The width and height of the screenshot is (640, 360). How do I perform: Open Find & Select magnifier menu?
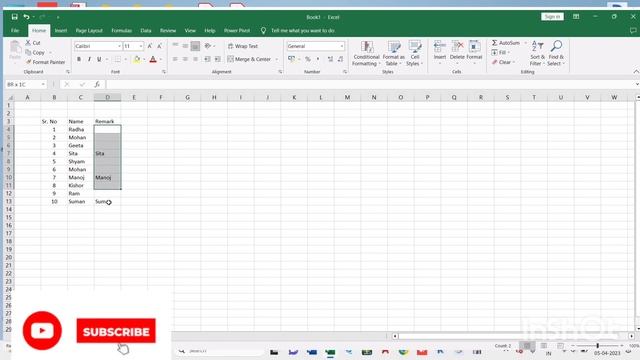point(556,53)
